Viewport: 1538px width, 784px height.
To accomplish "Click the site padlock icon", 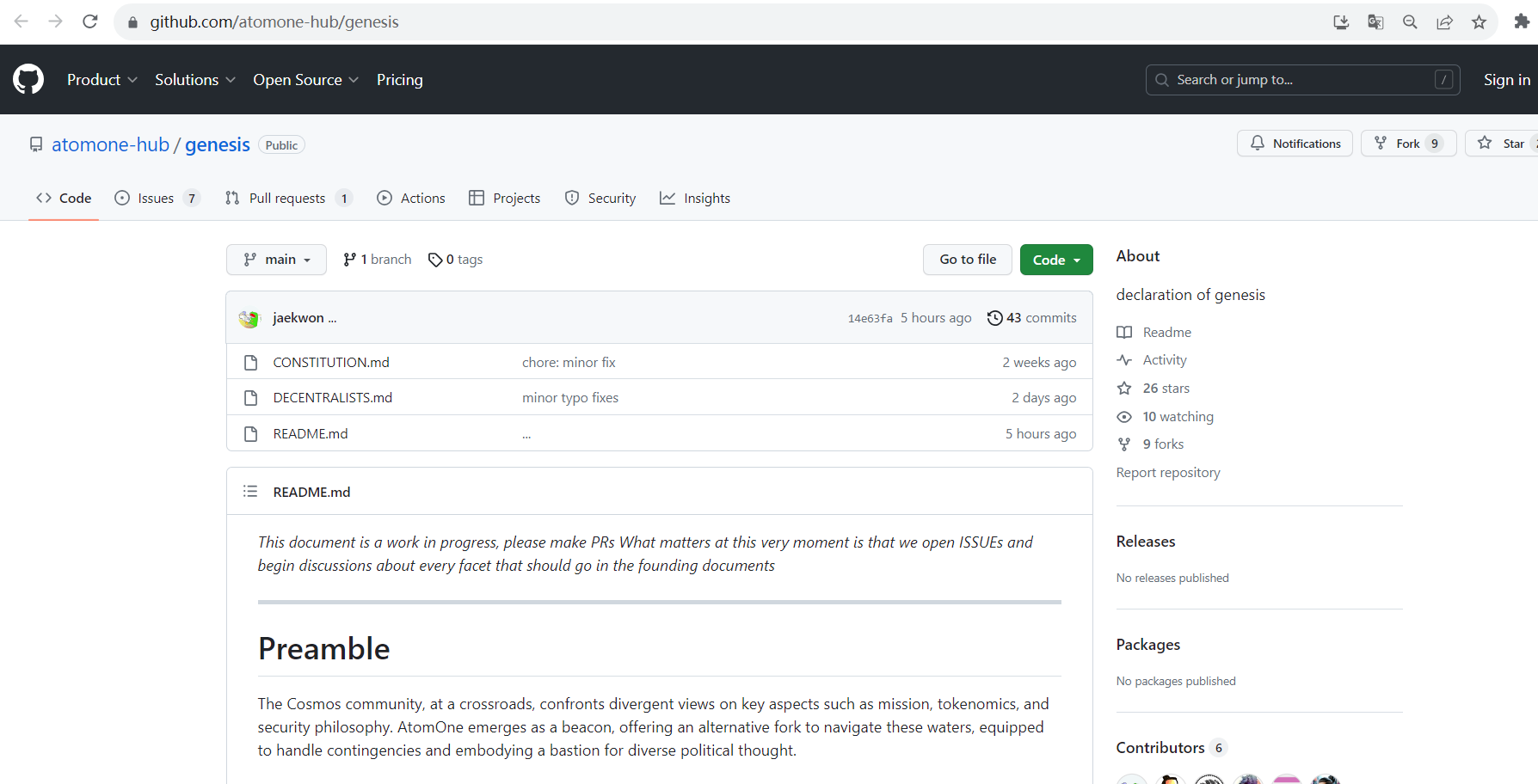I will (x=132, y=22).
